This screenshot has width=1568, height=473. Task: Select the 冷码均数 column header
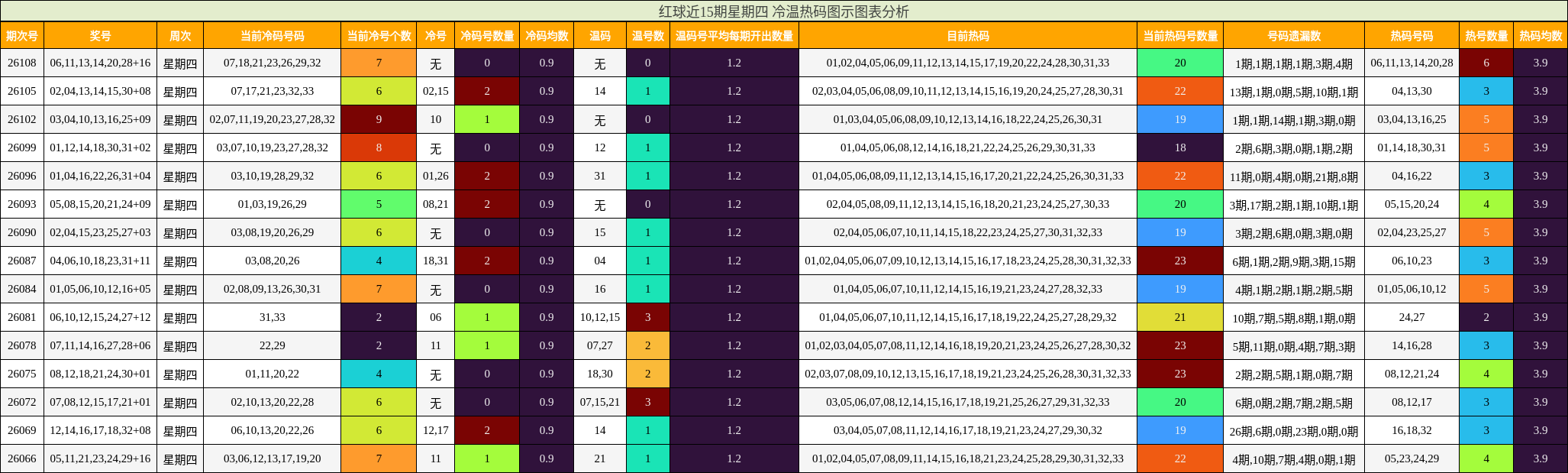point(547,36)
